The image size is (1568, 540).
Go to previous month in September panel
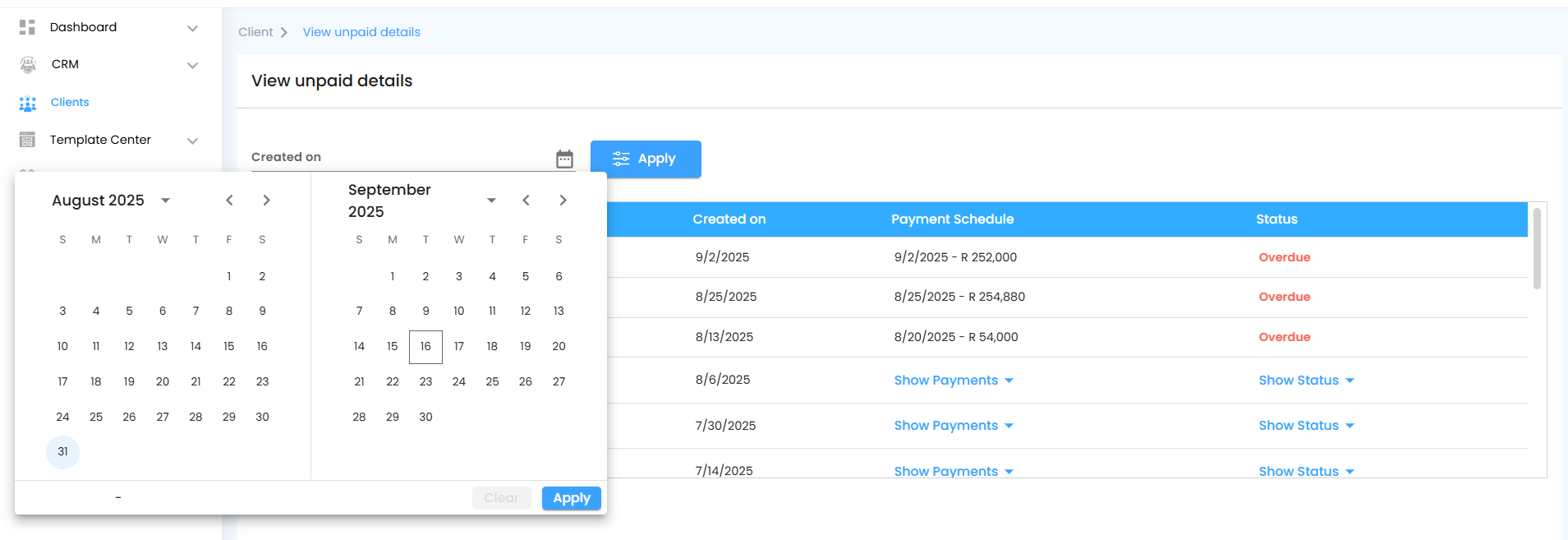(526, 201)
